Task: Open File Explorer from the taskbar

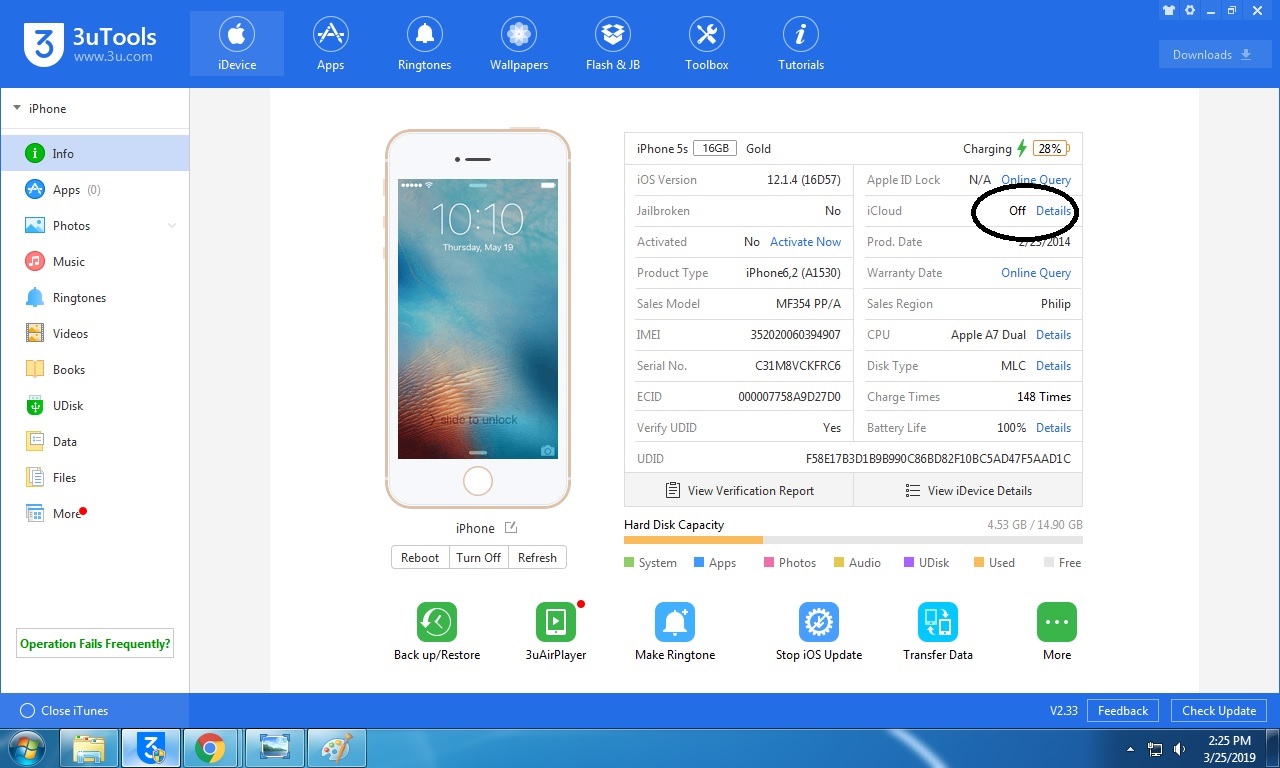Action: coord(90,748)
